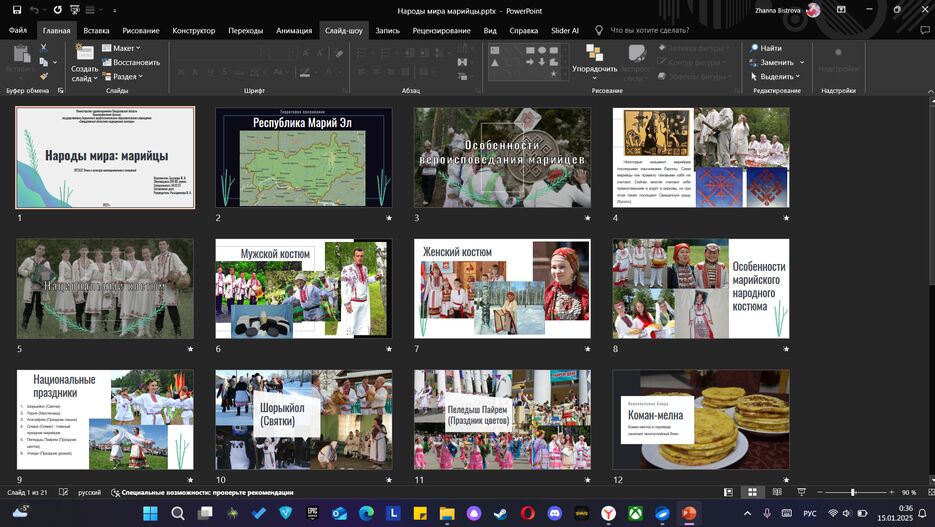
Task: Open the Файл menu
Action: click(x=18, y=30)
